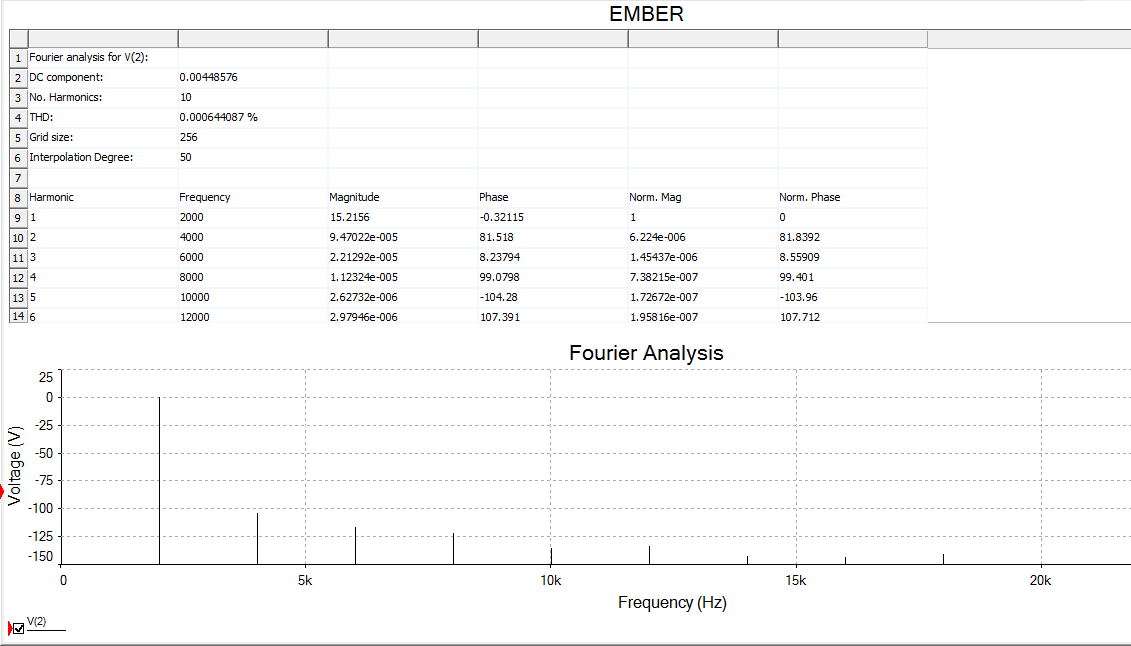This screenshot has width=1131, height=646.
Task: Click the phase cell 99.0798
Action: 553,277
